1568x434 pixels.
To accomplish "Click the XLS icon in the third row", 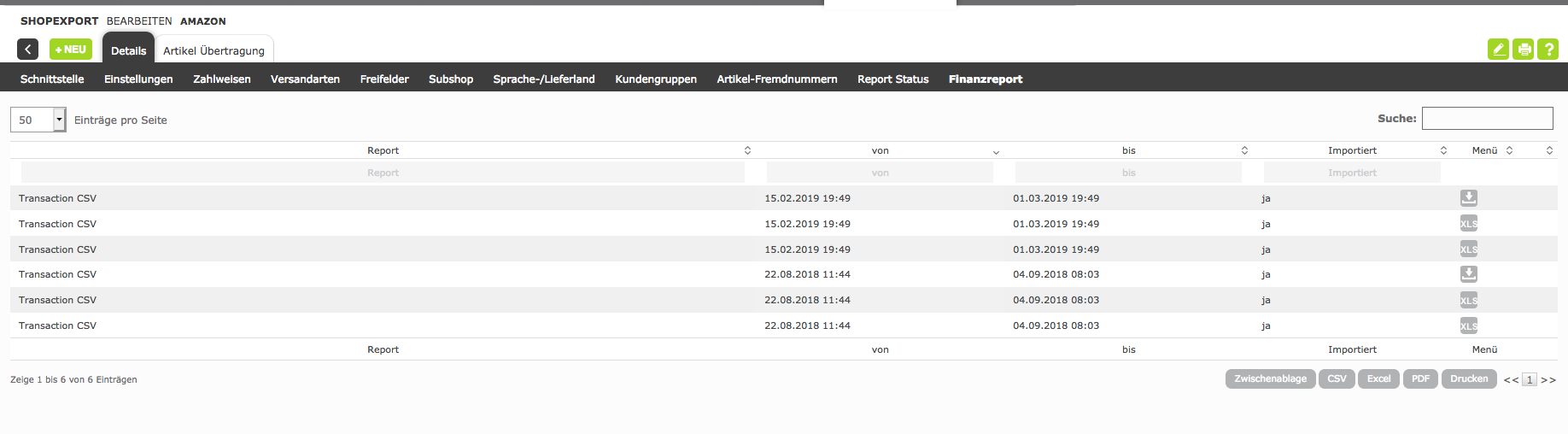I will tap(1468, 249).
